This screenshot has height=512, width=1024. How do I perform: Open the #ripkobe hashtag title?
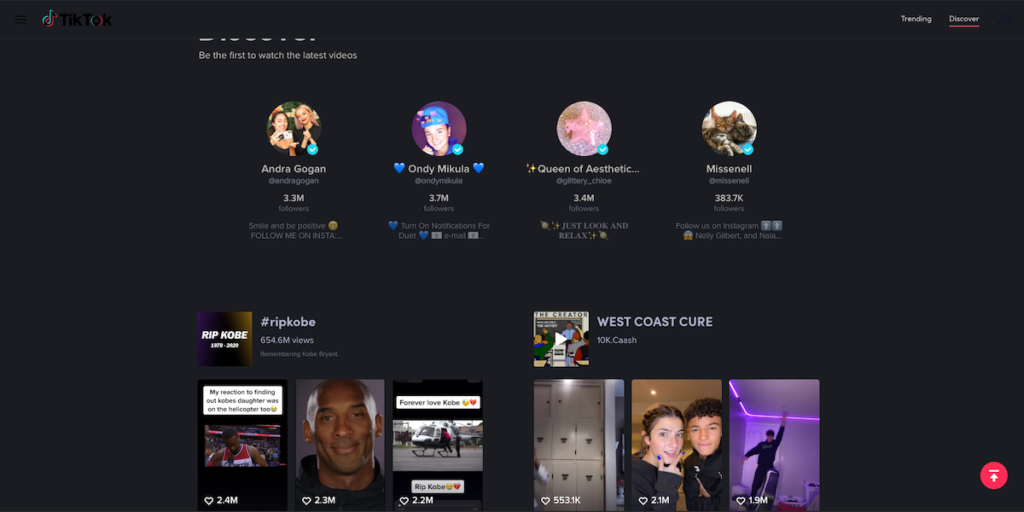(288, 322)
